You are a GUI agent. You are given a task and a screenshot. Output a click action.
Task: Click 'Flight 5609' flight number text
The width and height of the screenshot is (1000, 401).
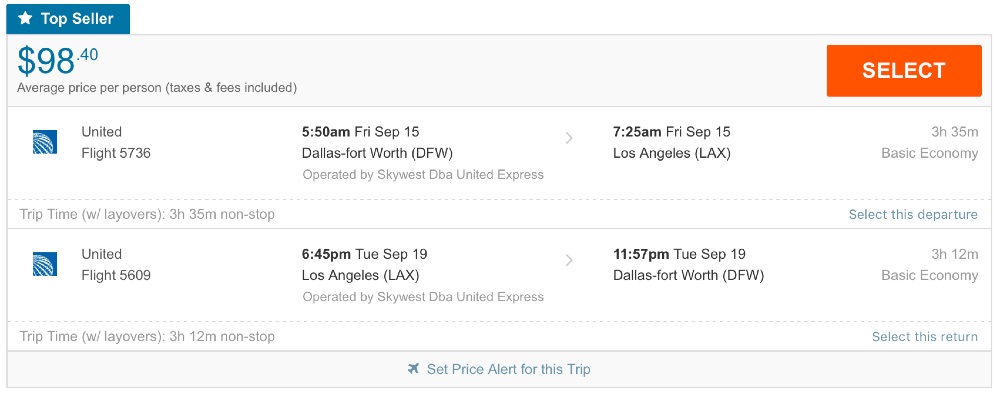116,275
